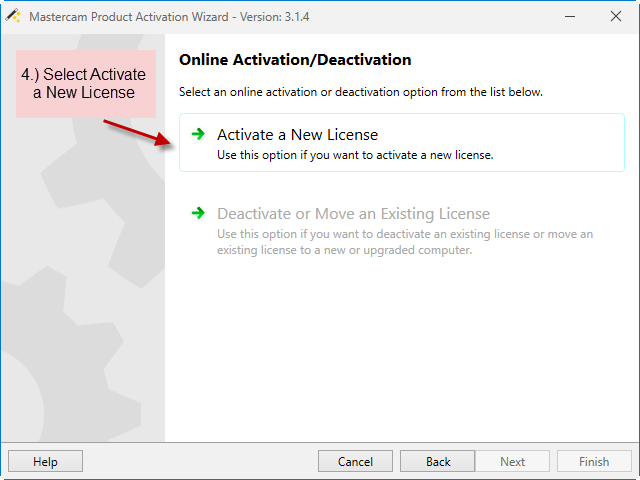The height and width of the screenshot is (480, 640).
Task: Click the Mastercam wizard wand icon in title bar
Action: tap(13, 16)
